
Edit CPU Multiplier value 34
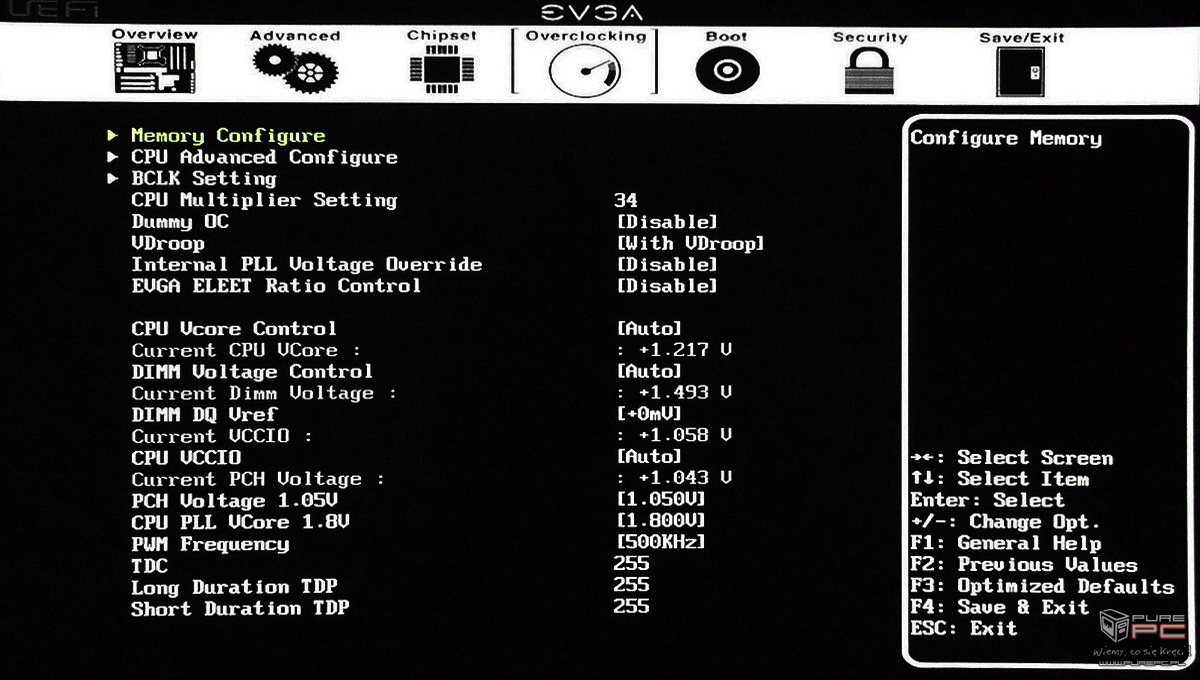click(626, 200)
